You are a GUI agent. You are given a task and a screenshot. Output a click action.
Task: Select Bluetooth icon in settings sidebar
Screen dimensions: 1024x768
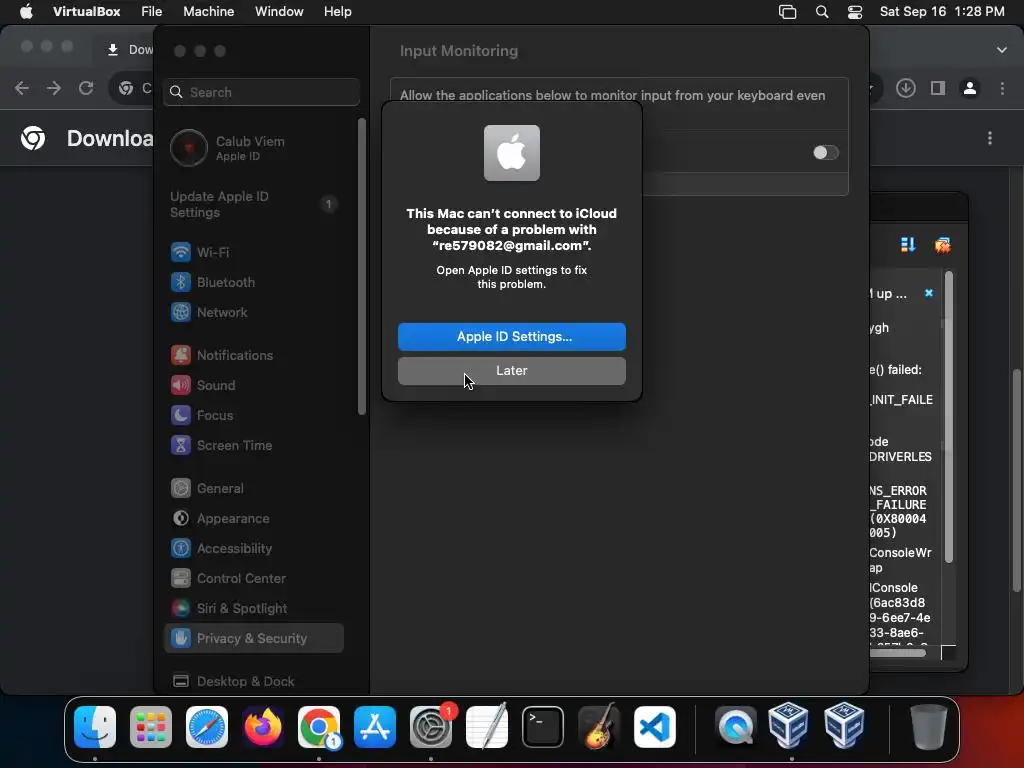tap(181, 282)
